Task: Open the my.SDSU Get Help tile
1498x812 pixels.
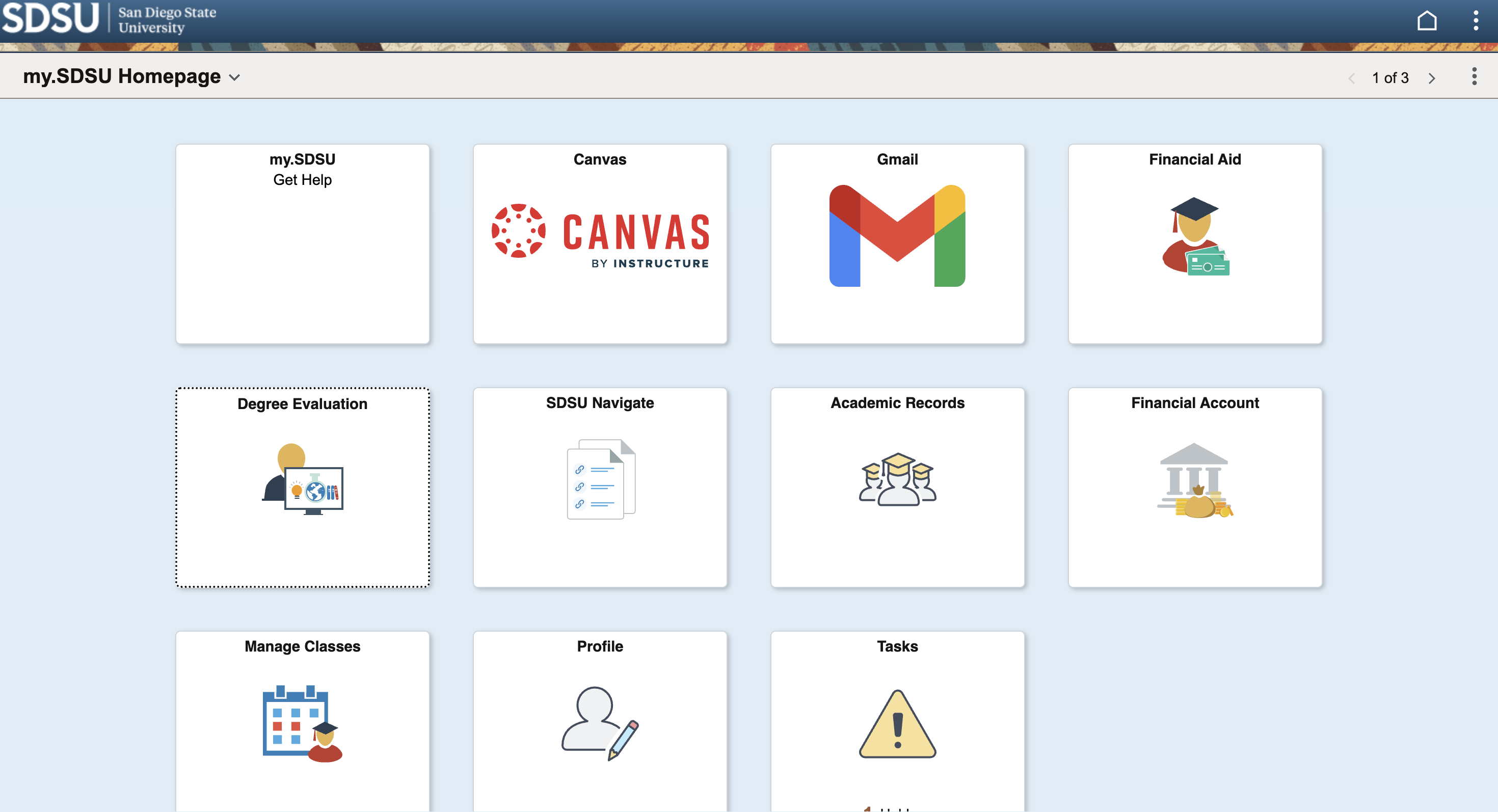Action: pyautogui.click(x=302, y=244)
